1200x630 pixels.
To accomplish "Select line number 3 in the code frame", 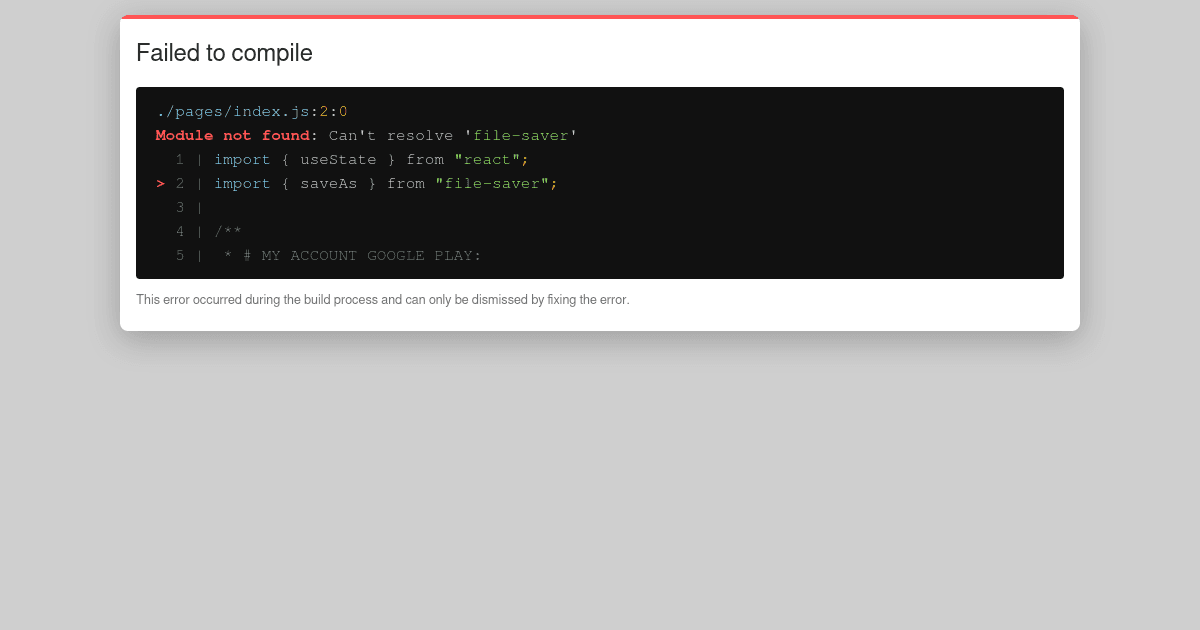I will tap(180, 207).
